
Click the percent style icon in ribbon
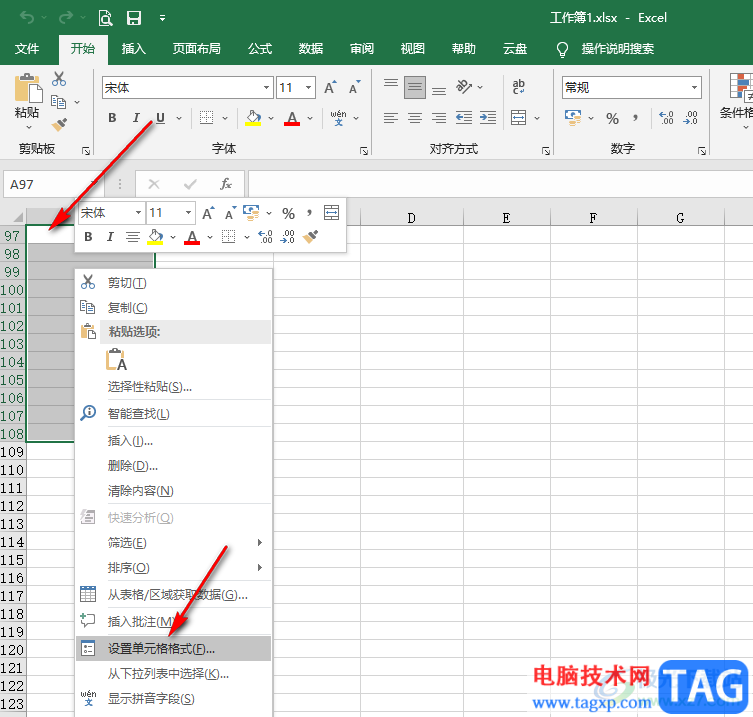[x=612, y=118]
